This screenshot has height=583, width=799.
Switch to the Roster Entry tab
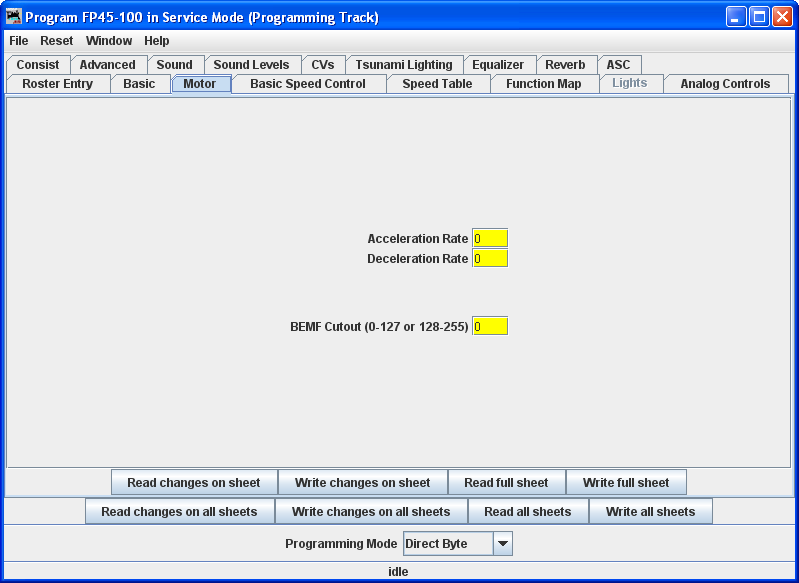(x=57, y=84)
